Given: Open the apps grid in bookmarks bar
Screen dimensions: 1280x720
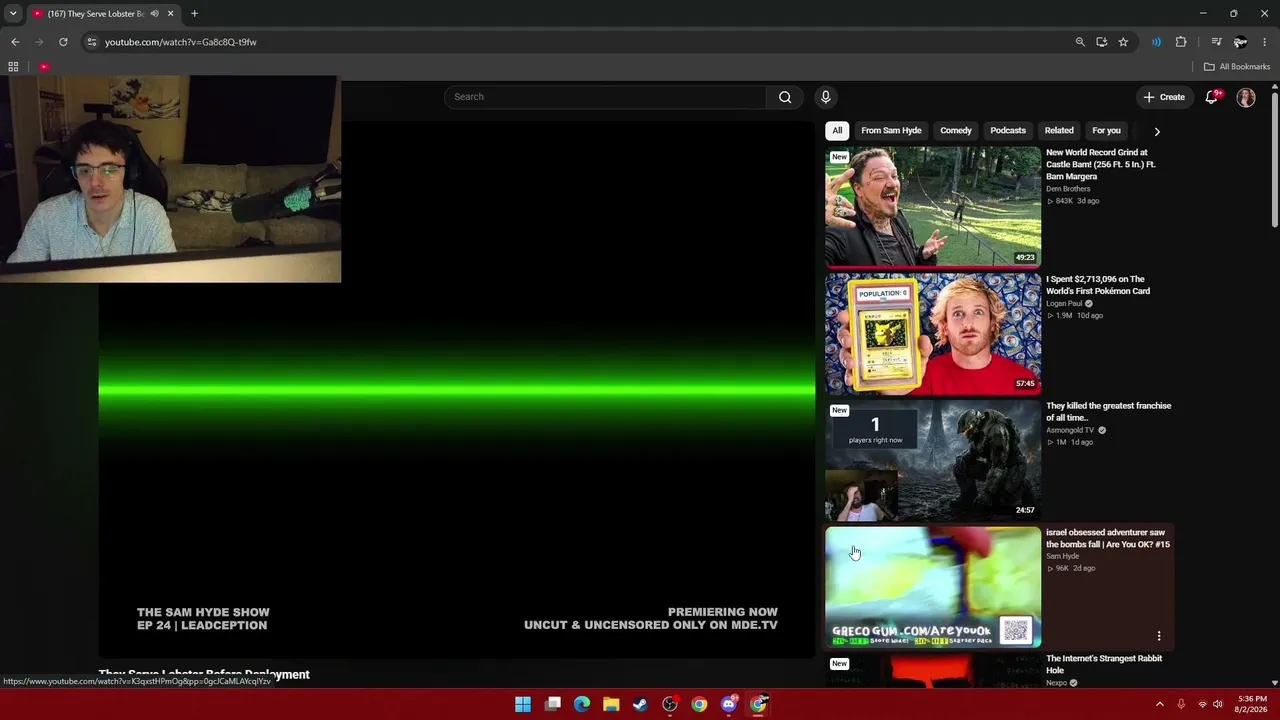Looking at the screenshot, I should (13, 67).
